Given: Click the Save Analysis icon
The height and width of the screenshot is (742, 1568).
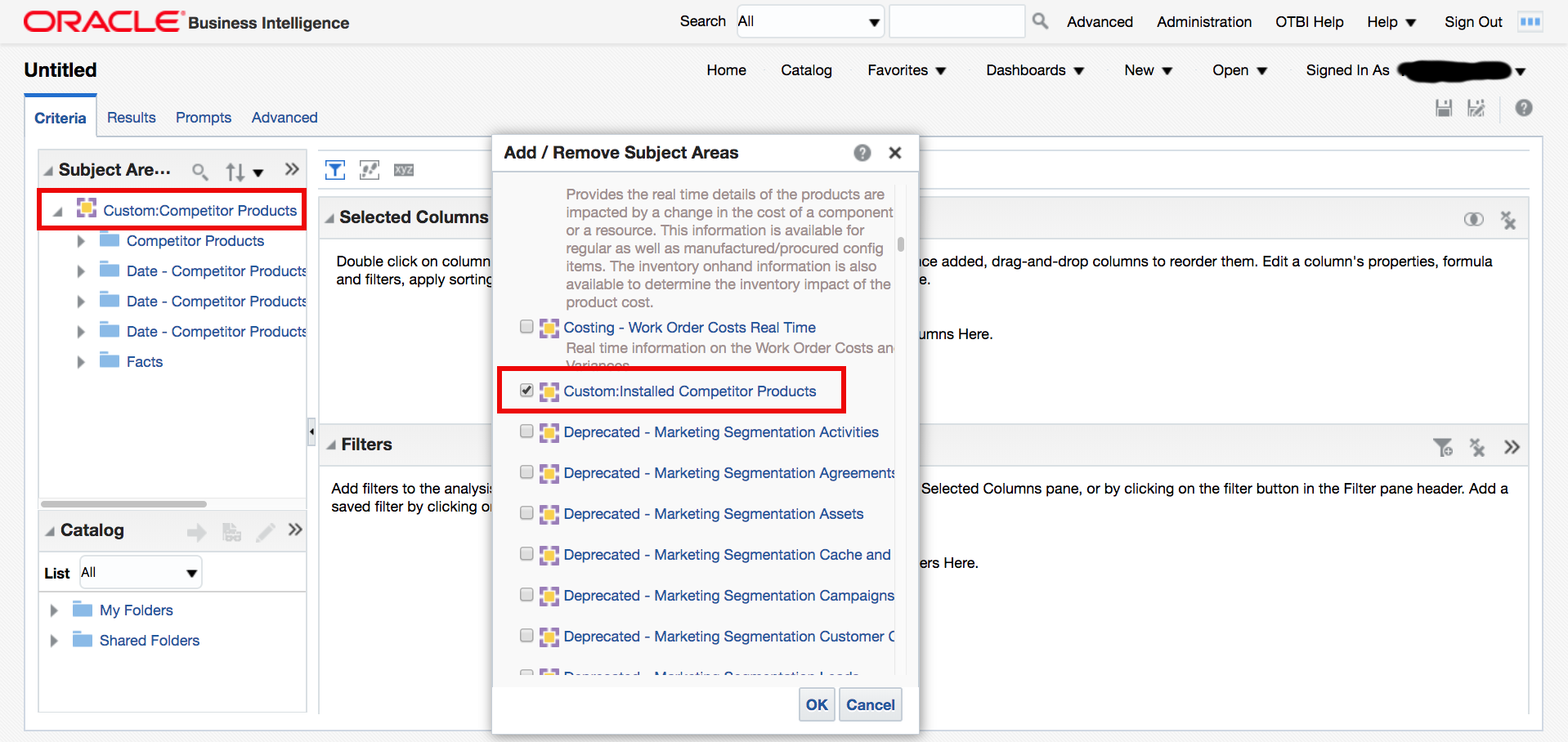Looking at the screenshot, I should [1444, 108].
